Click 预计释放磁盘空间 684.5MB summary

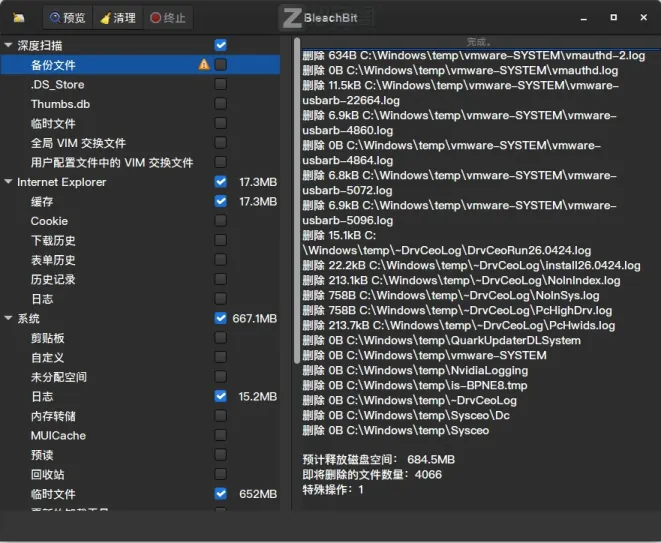[x=379, y=459]
